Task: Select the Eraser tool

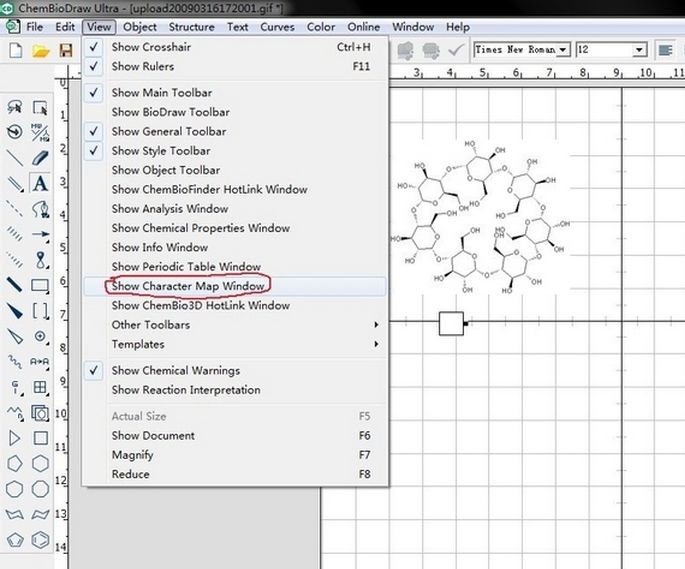Action: click(40, 158)
